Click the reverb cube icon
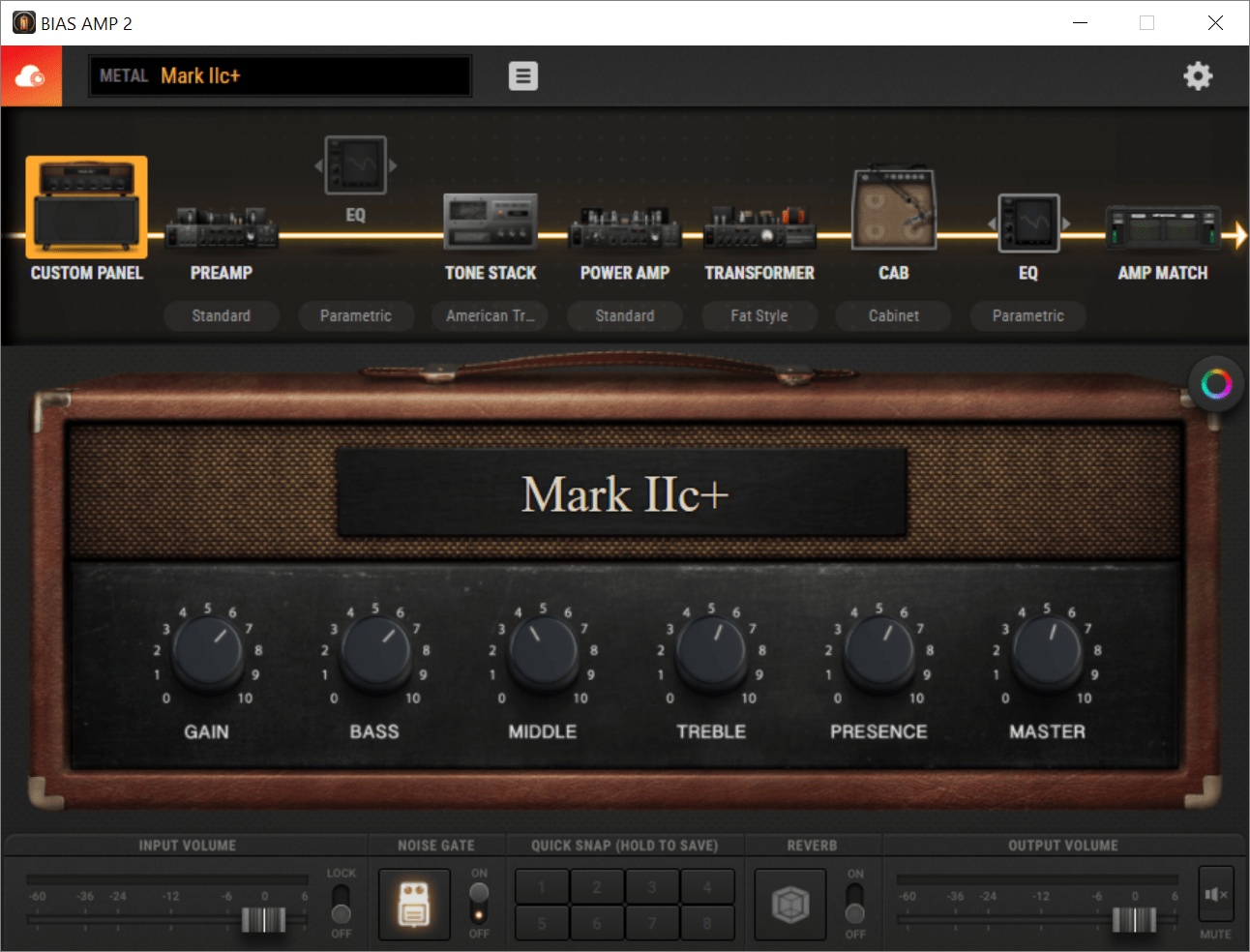Viewport: 1250px width, 952px height. click(x=790, y=905)
